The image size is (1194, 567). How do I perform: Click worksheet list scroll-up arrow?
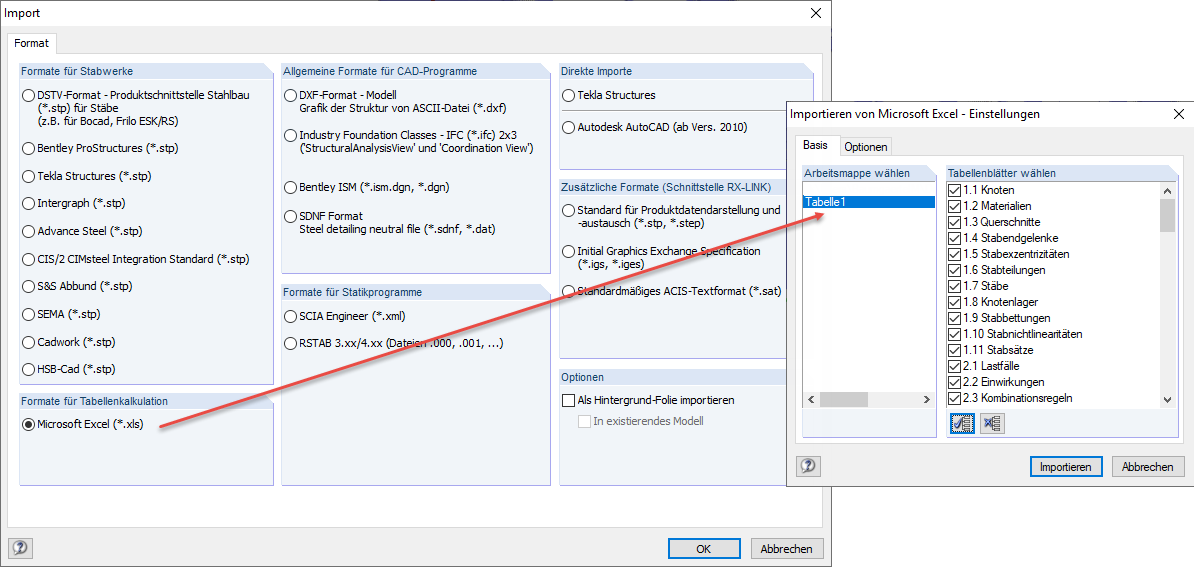coord(1167,190)
